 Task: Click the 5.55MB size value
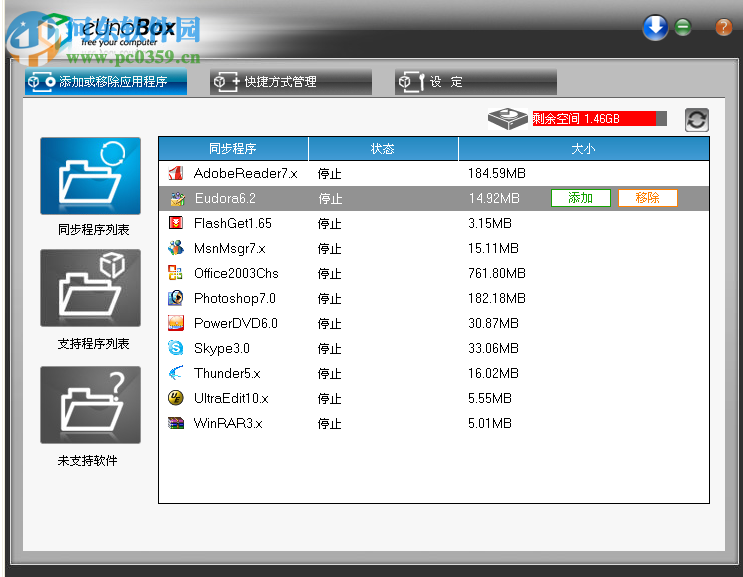pyautogui.click(x=489, y=398)
